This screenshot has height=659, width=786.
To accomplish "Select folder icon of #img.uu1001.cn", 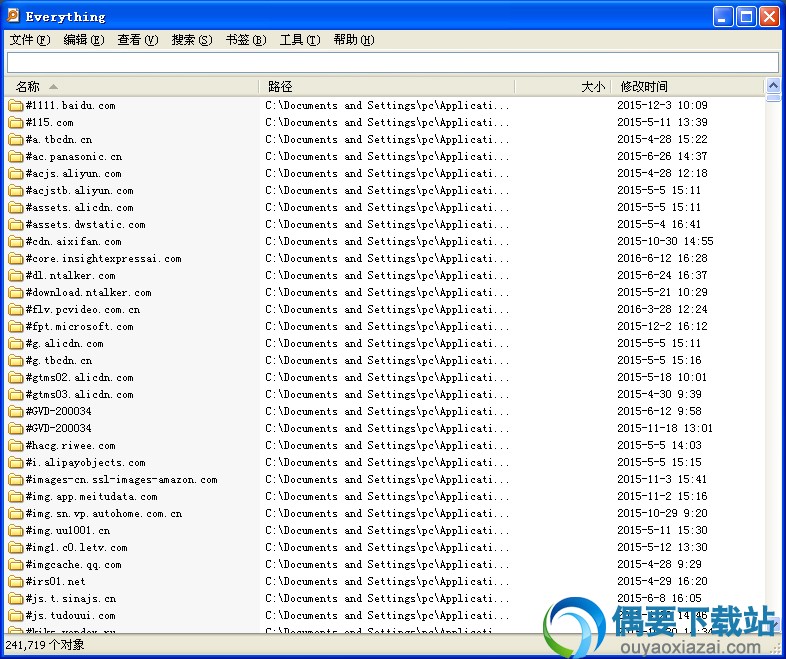I will pos(16,531).
